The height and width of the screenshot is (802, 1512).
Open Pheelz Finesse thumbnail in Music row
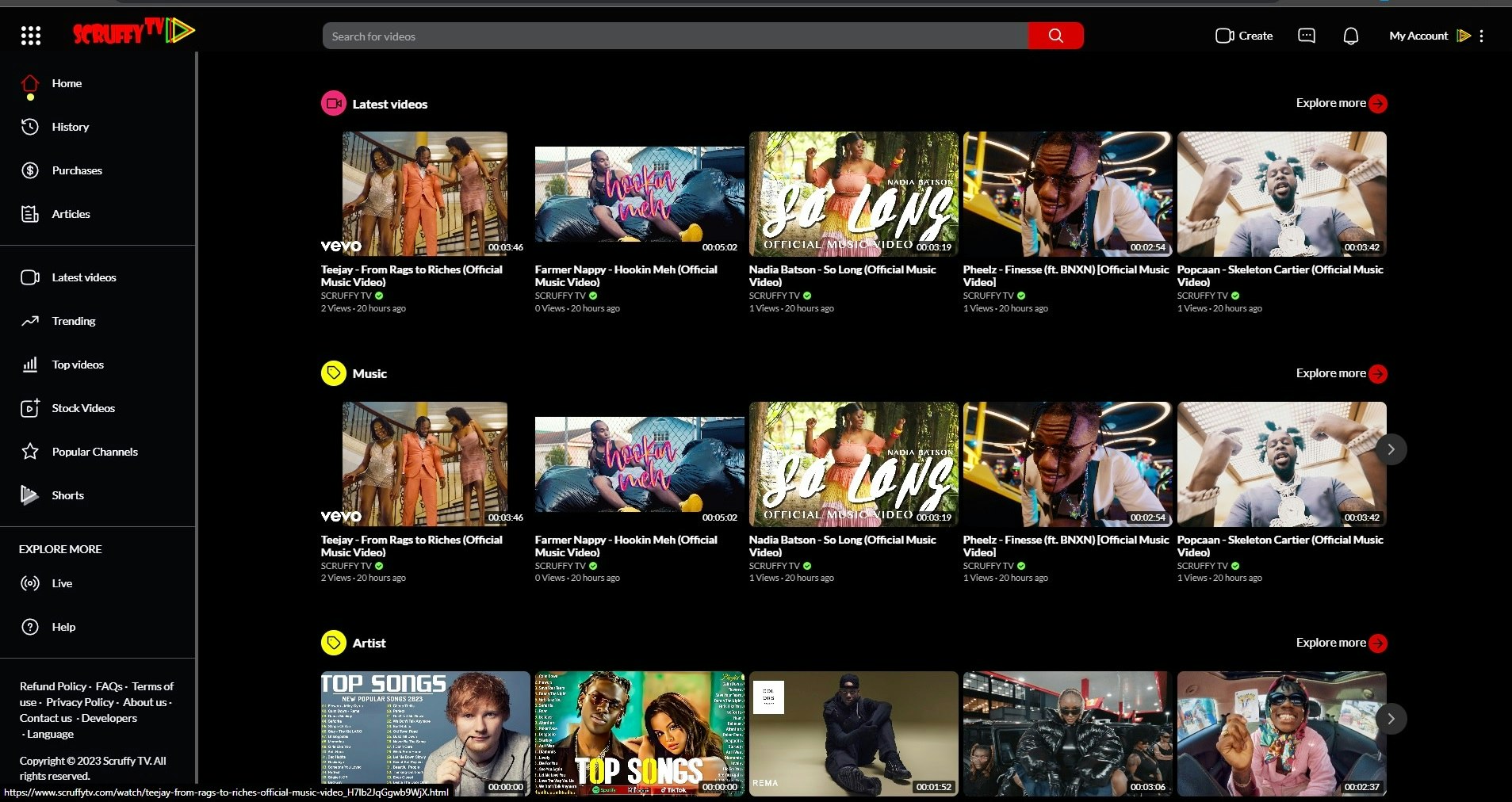tap(1067, 464)
